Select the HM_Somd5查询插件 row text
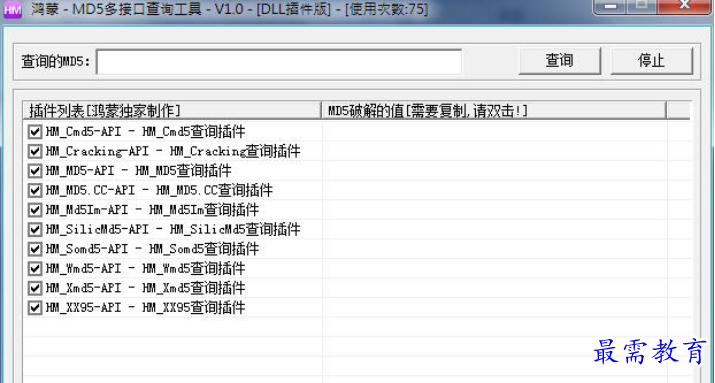The image size is (715, 383). click(x=152, y=249)
